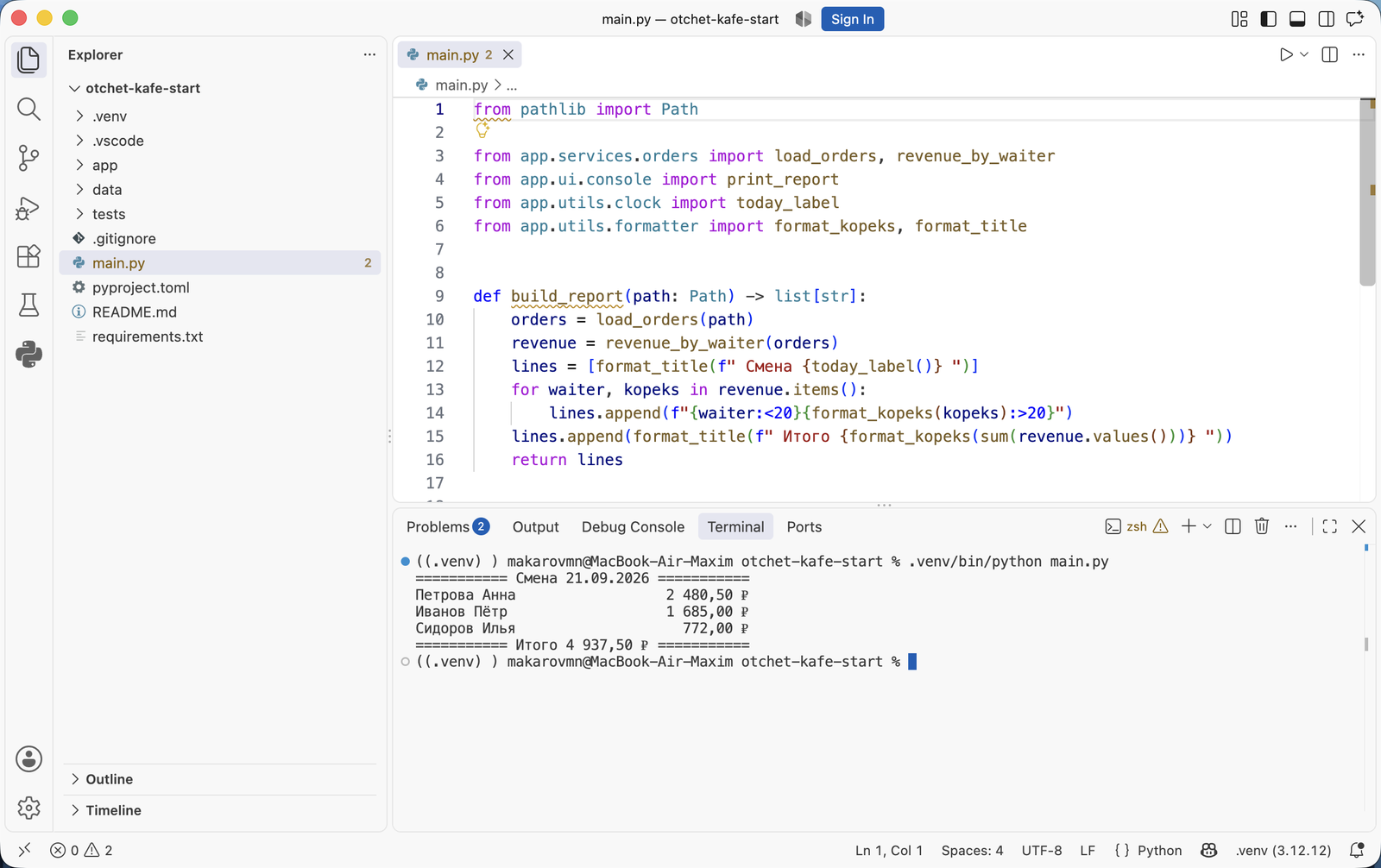Open the Manage gear icon
The image size is (1381, 868).
coord(28,808)
